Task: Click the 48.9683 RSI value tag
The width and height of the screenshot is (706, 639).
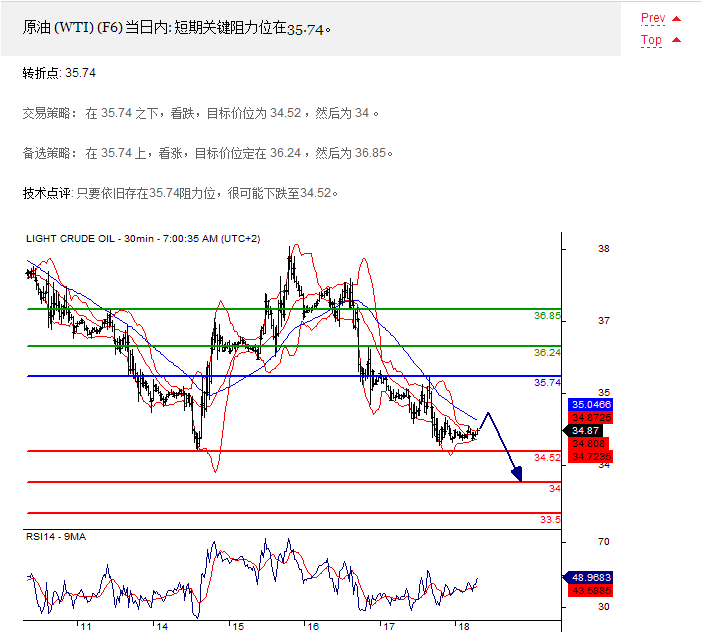Action: coord(589,577)
